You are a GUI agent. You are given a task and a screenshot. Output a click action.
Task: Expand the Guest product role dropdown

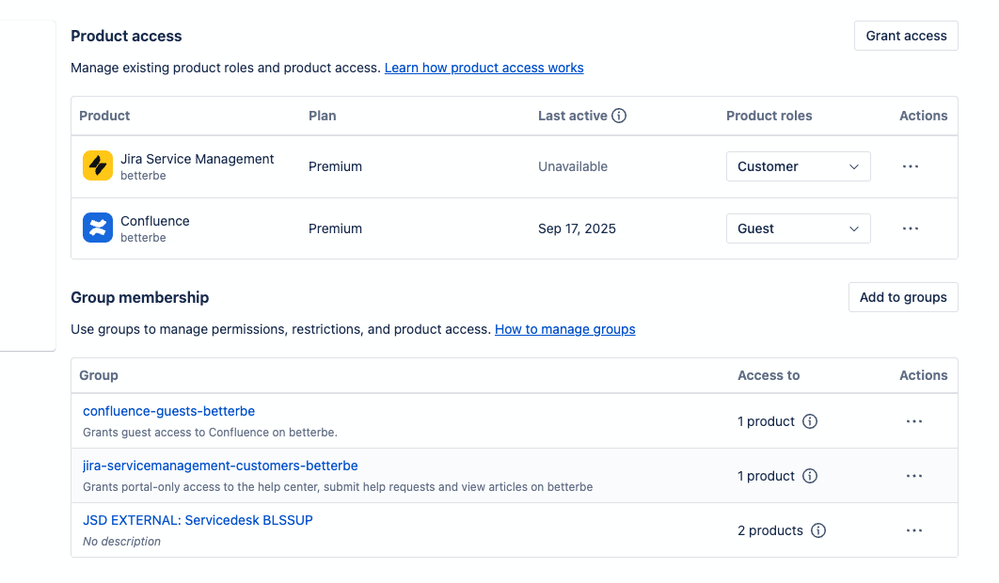pyautogui.click(x=798, y=228)
